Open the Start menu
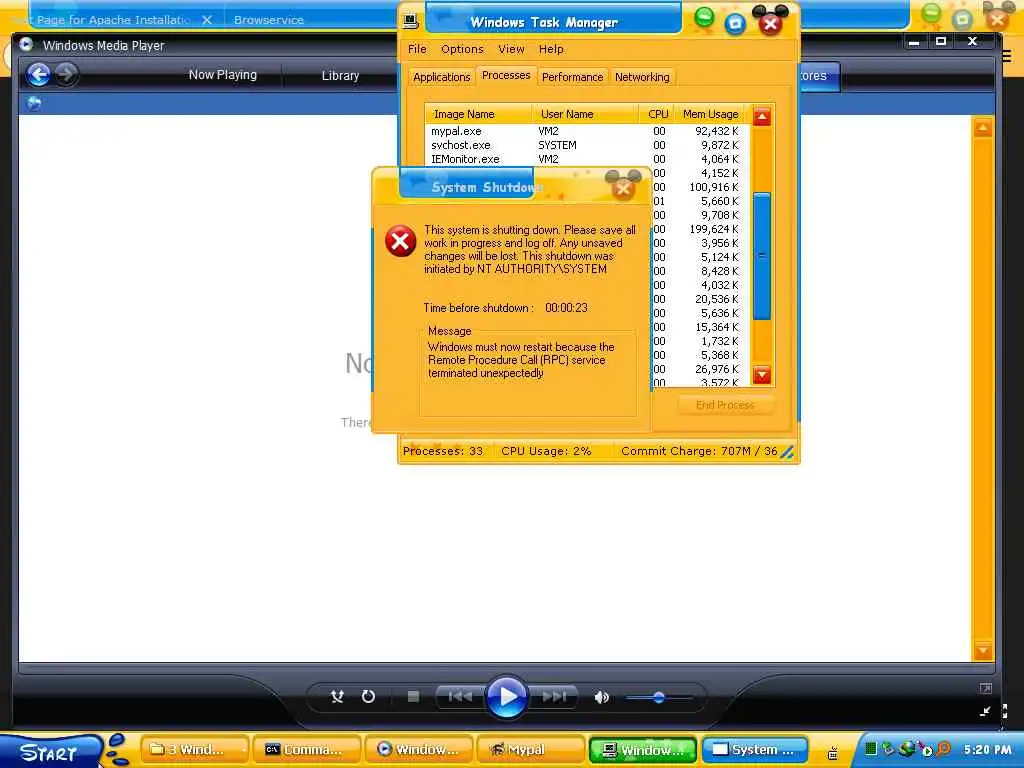Image resolution: width=1024 pixels, height=768 pixels. coord(50,752)
